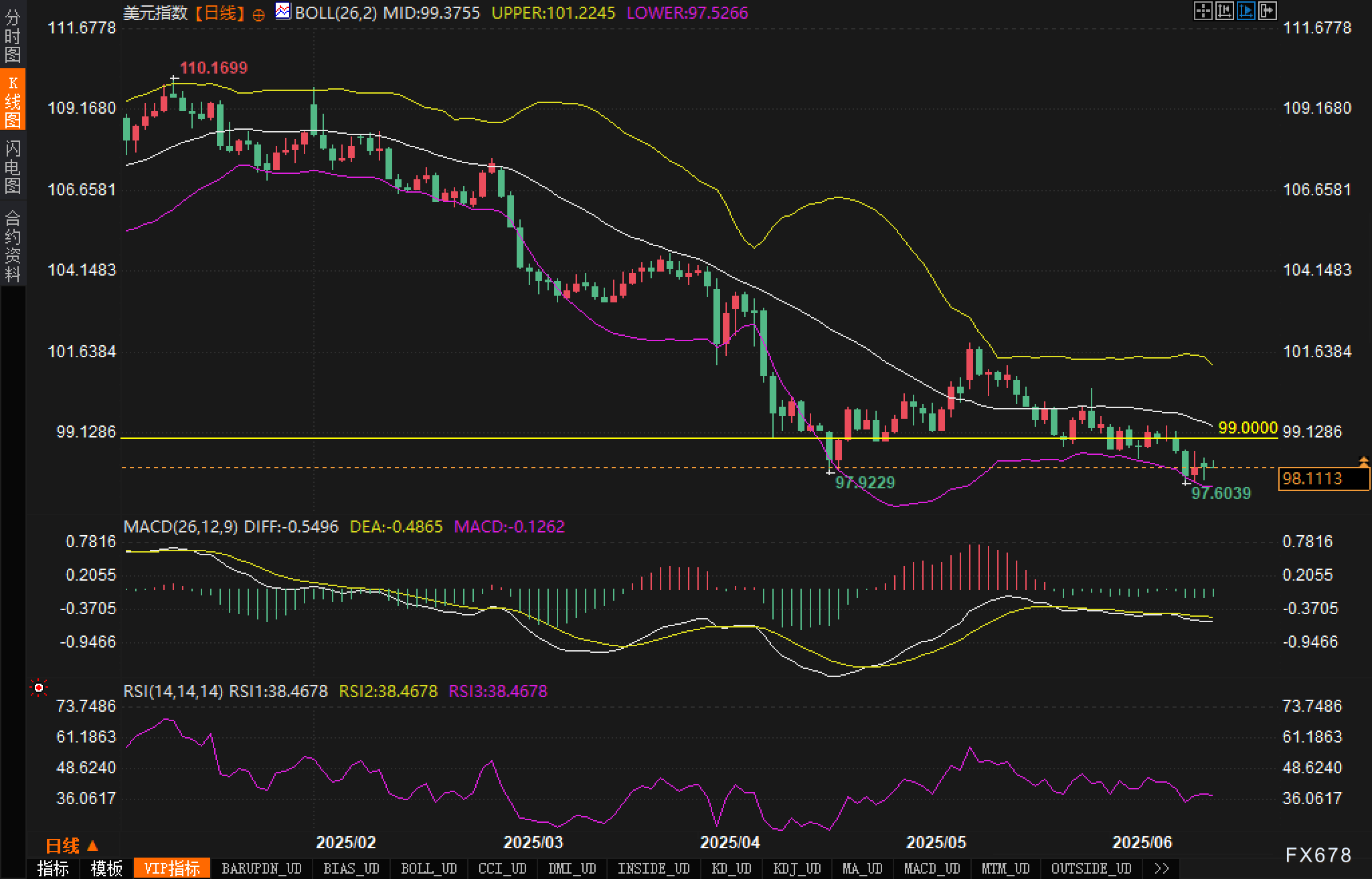This screenshot has height=879, width=1372.
Task: Switch to 闪电图 in the left sidebar
Action: pos(12,167)
